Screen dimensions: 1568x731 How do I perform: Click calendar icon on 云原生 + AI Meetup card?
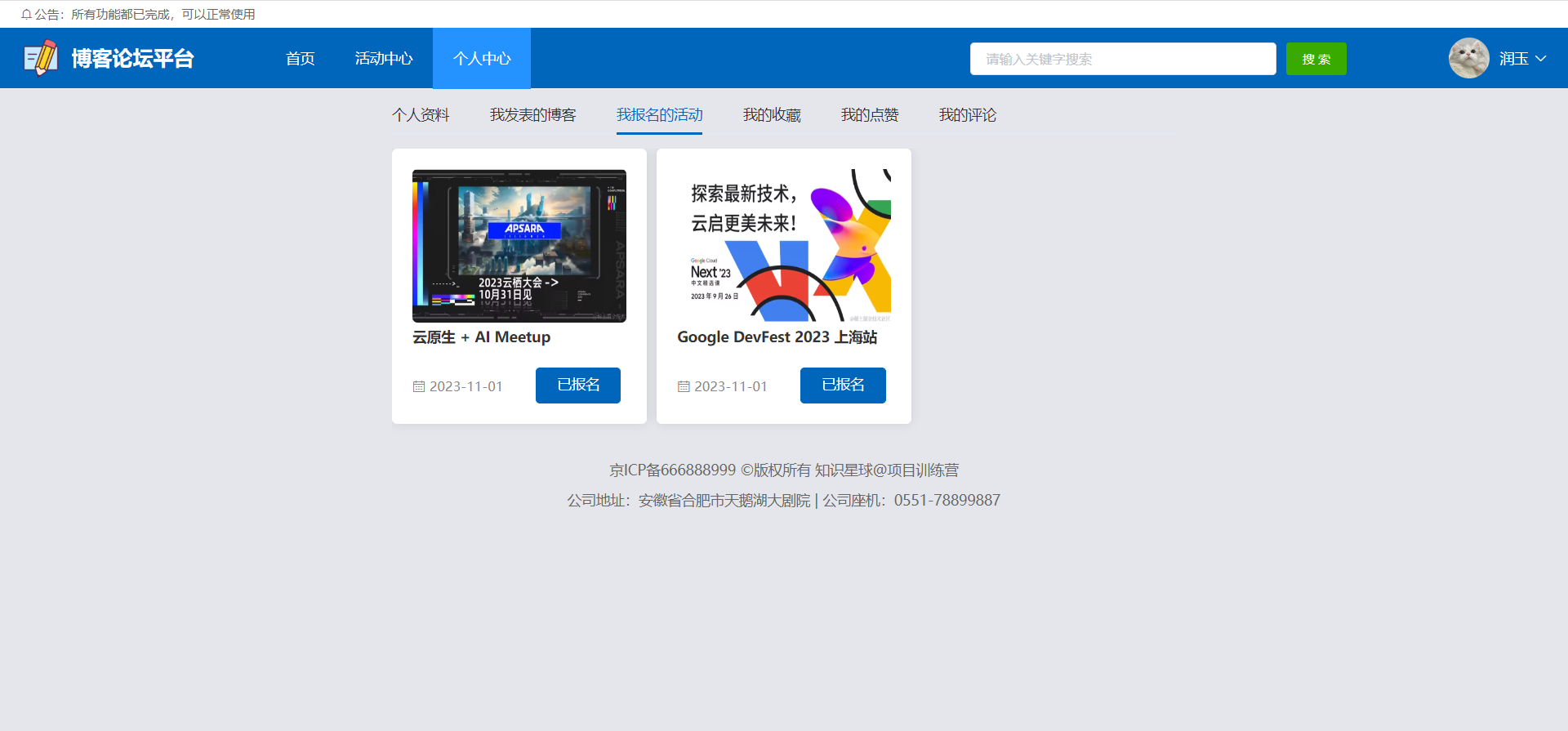pos(419,386)
